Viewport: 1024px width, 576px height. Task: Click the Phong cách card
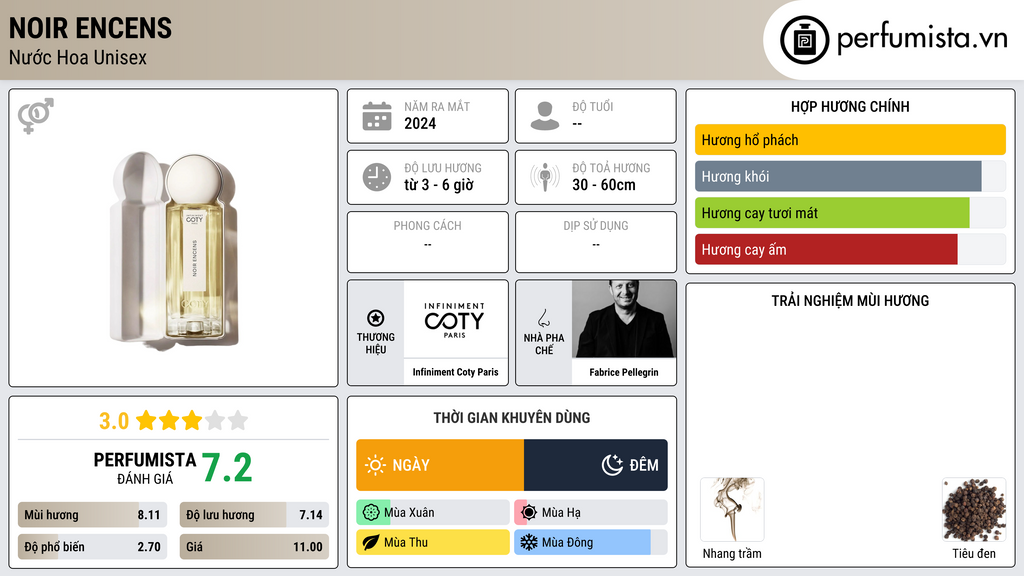click(428, 242)
